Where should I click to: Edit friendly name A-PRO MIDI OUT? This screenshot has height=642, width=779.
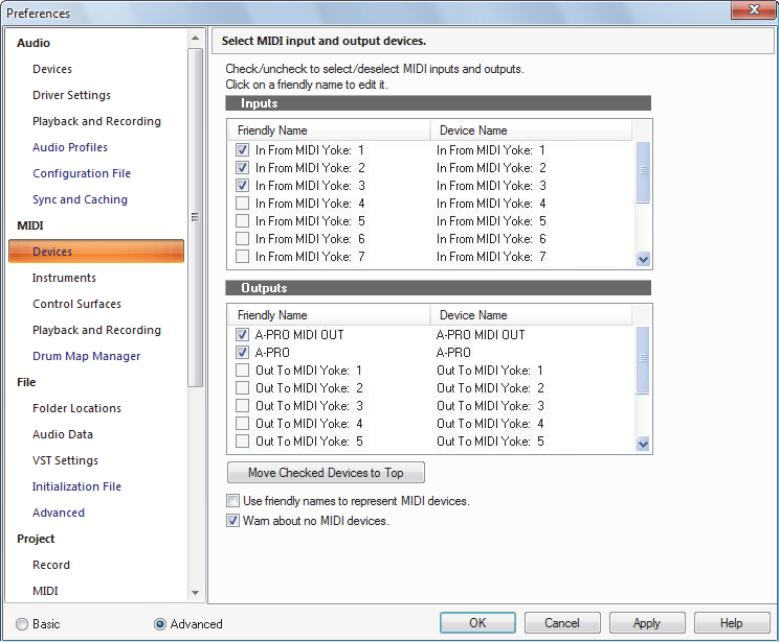[x=300, y=335]
